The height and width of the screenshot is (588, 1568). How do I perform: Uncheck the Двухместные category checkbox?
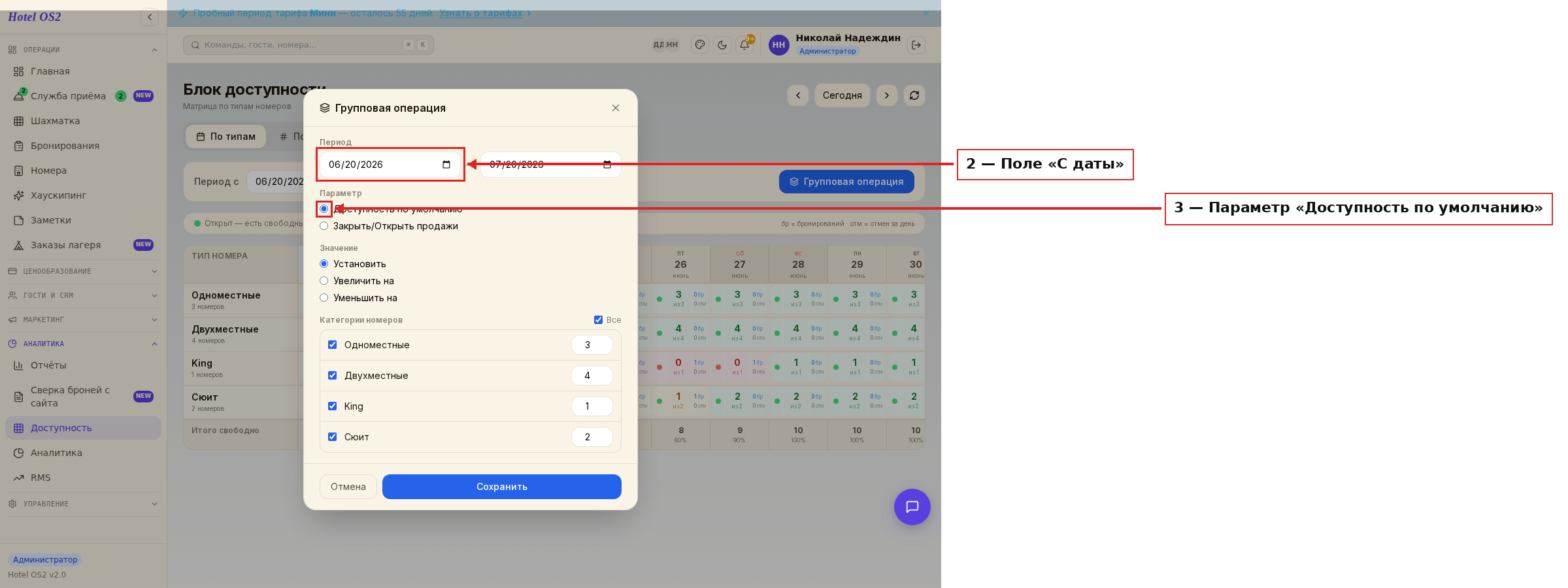332,376
